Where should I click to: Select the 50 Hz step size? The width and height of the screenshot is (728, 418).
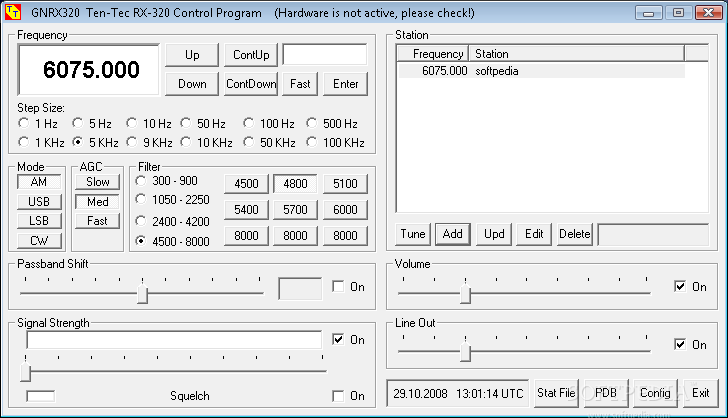click(203, 124)
